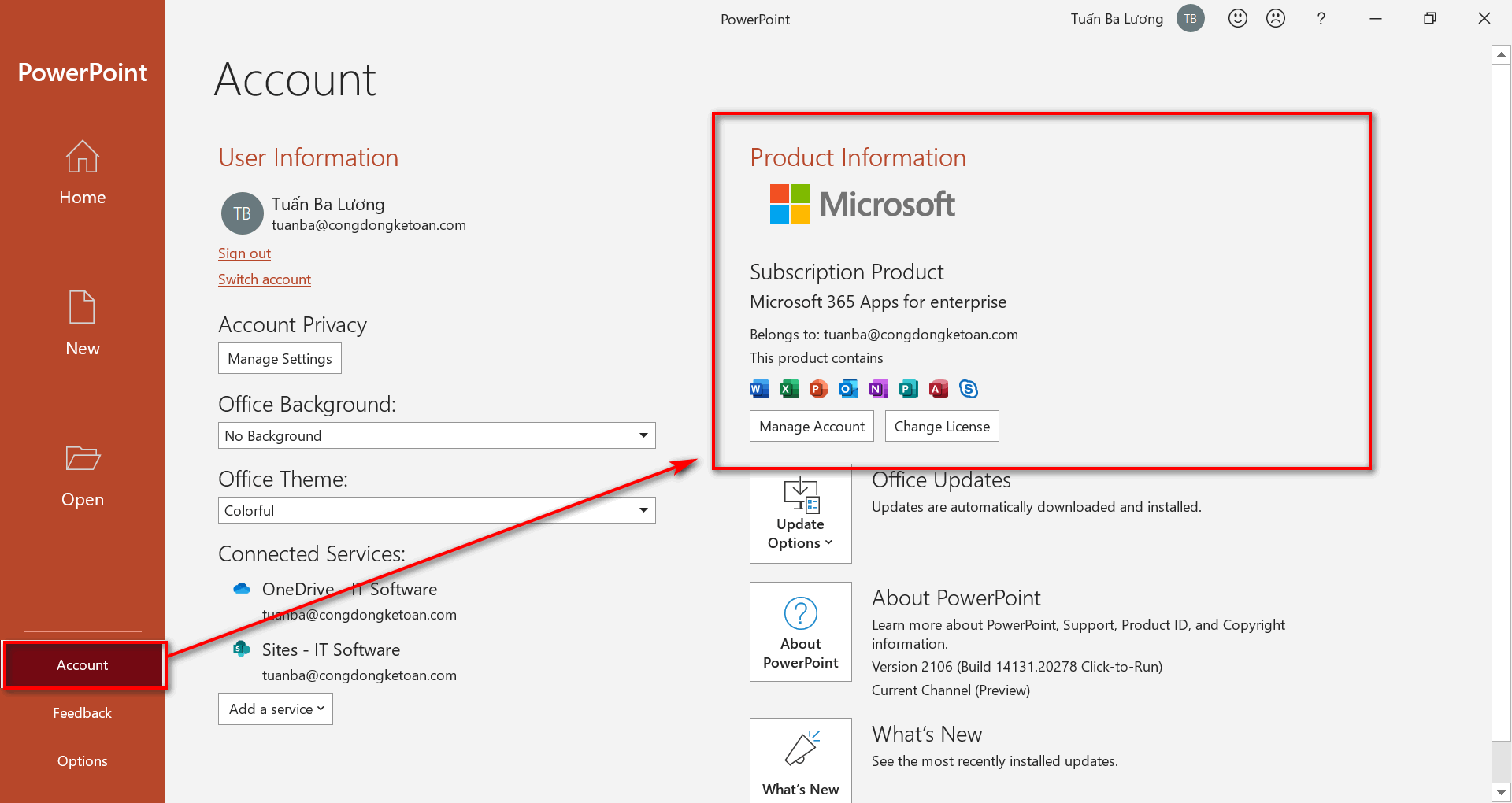Screen dimensions: 1512x803
Task: Click the smiley face feedback icon
Action: point(1237,18)
